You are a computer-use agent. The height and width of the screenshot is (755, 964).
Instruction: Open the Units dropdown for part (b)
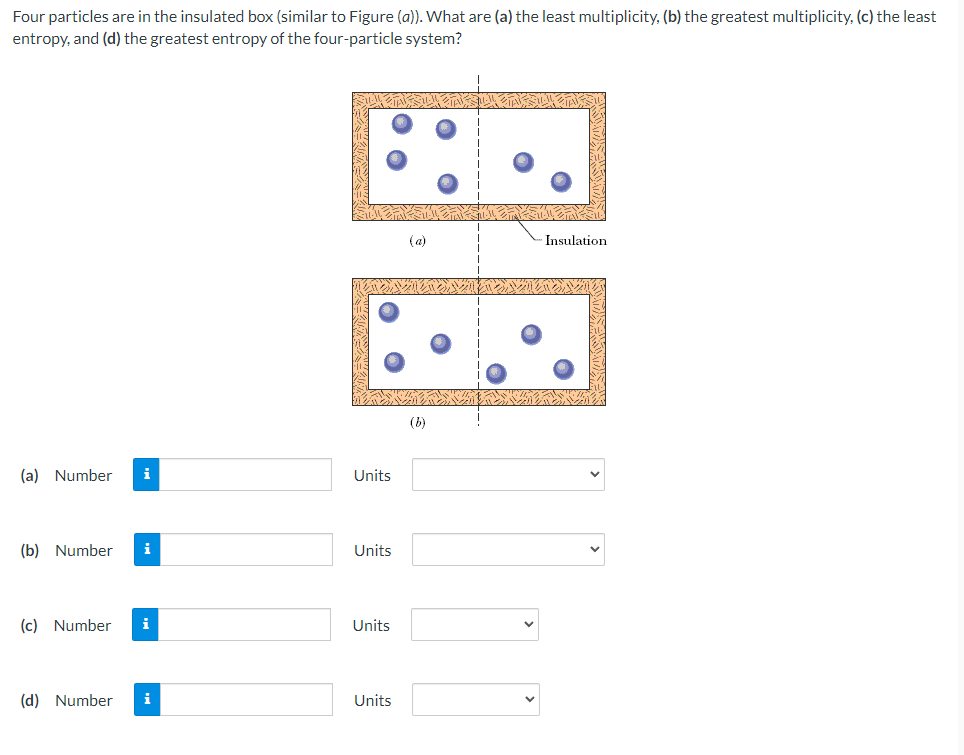[x=508, y=549]
